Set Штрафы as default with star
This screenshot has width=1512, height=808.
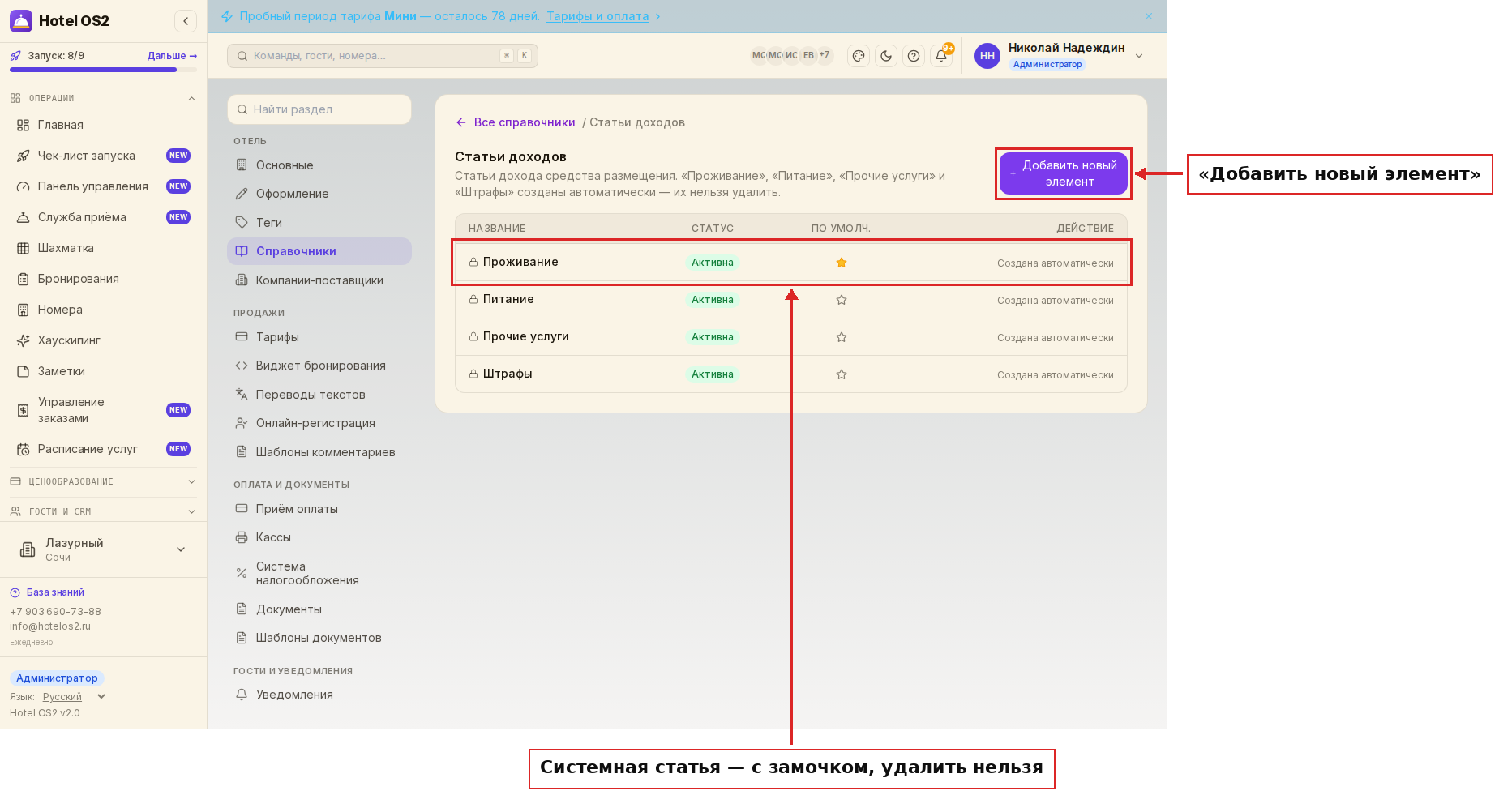click(x=842, y=374)
